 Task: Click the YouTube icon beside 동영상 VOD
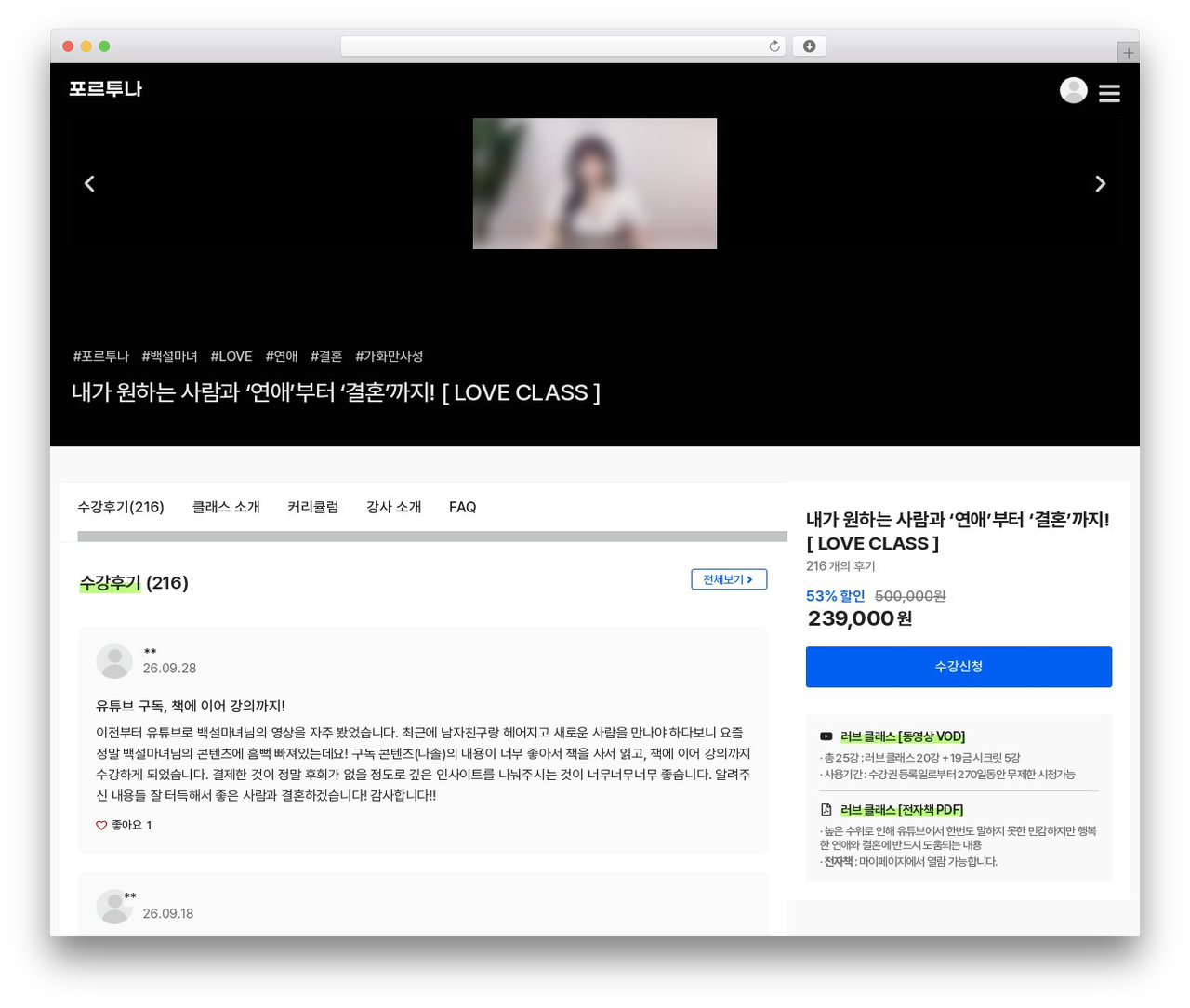[826, 736]
